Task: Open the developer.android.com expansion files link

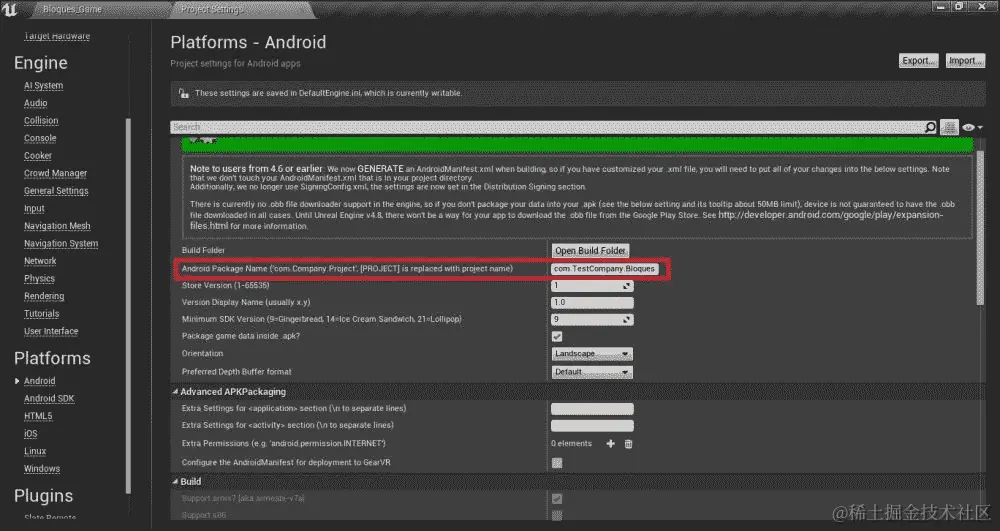Action: 830,215
